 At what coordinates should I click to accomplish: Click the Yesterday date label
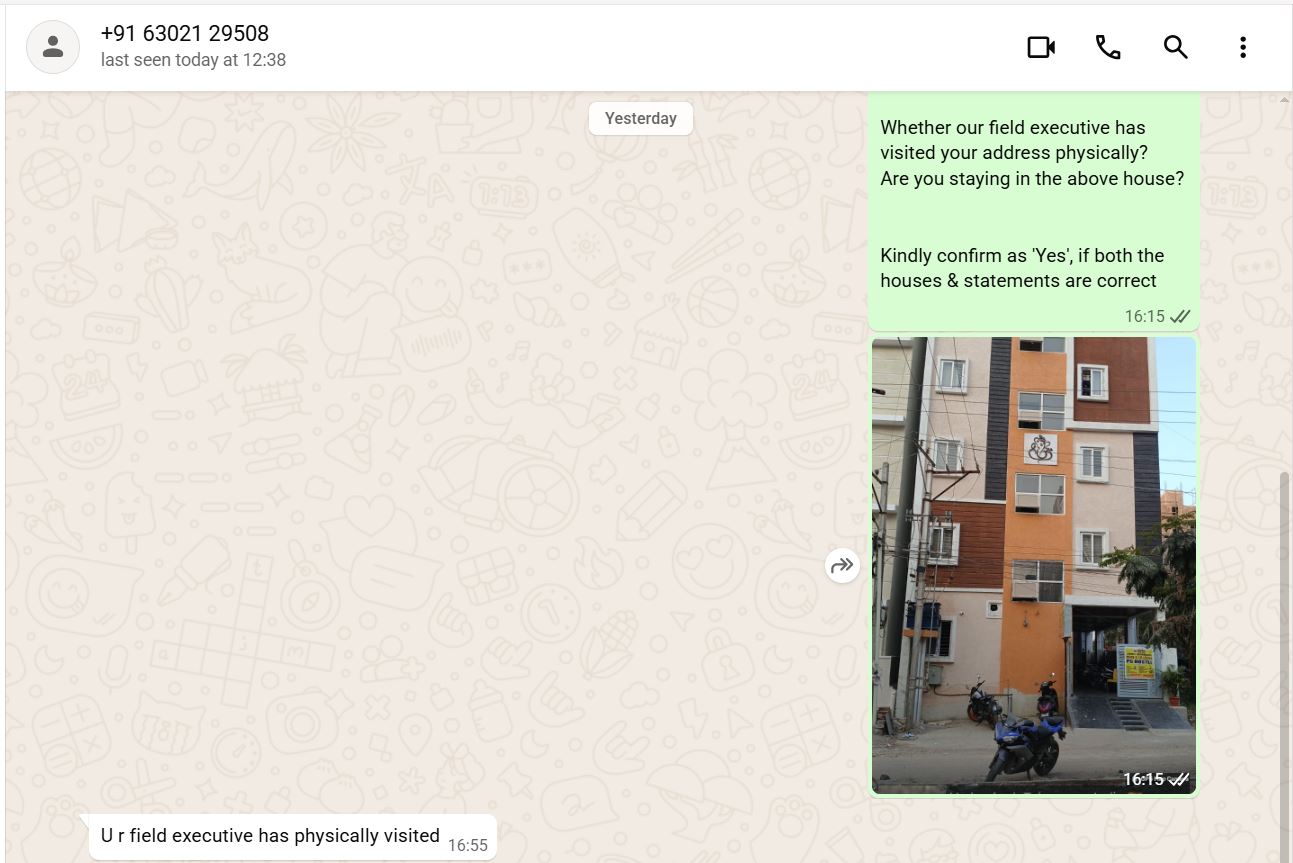tap(641, 118)
